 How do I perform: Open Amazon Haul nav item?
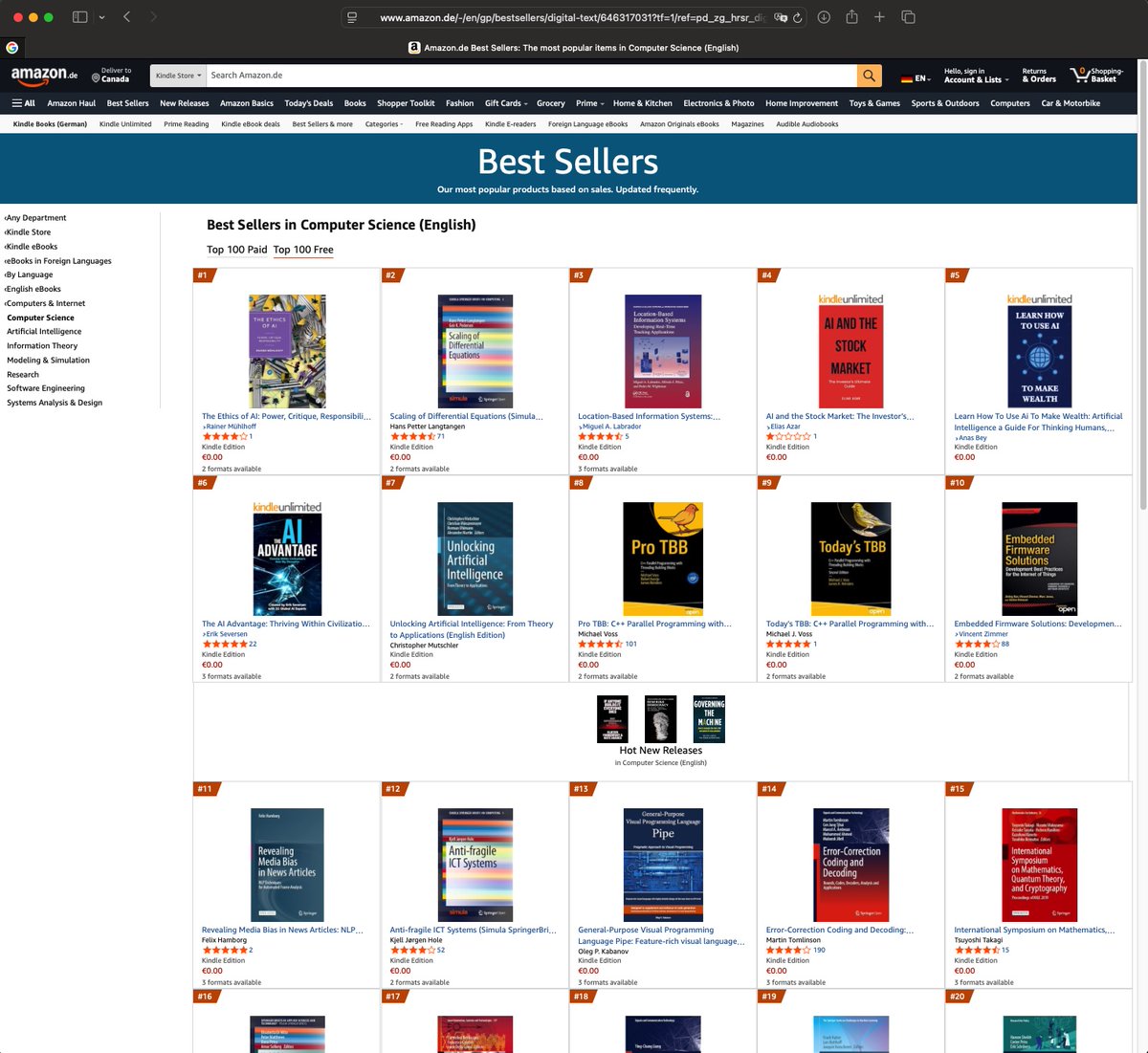tap(71, 103)
